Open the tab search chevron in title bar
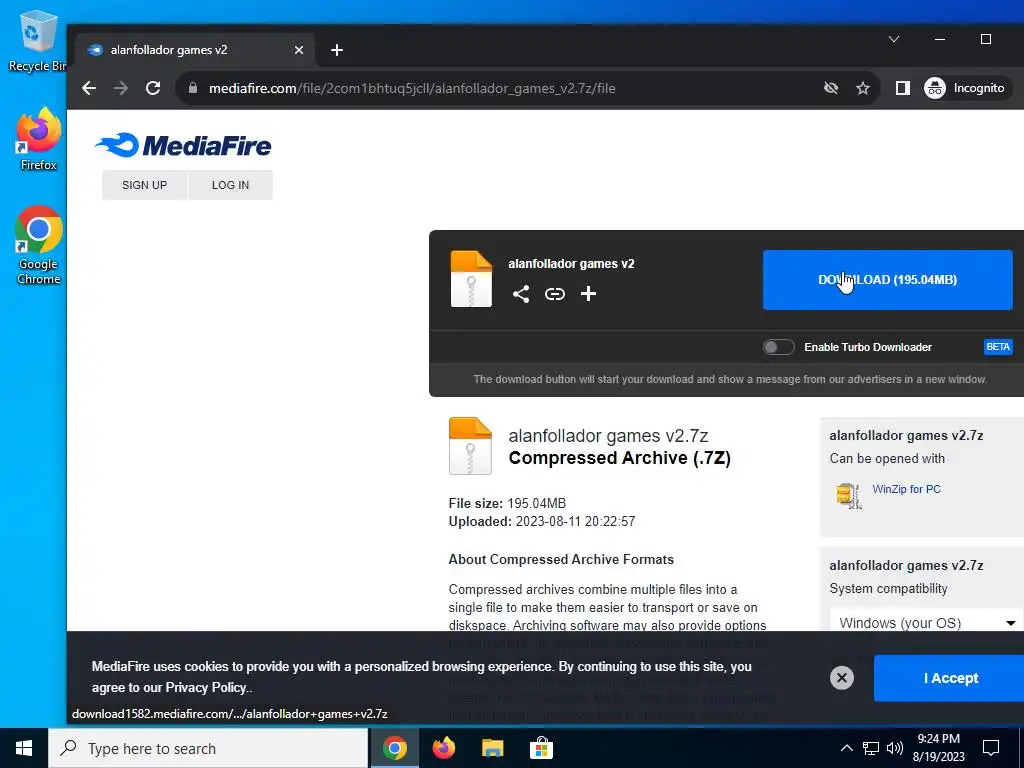1024x768 pixels. pos(894,39)
